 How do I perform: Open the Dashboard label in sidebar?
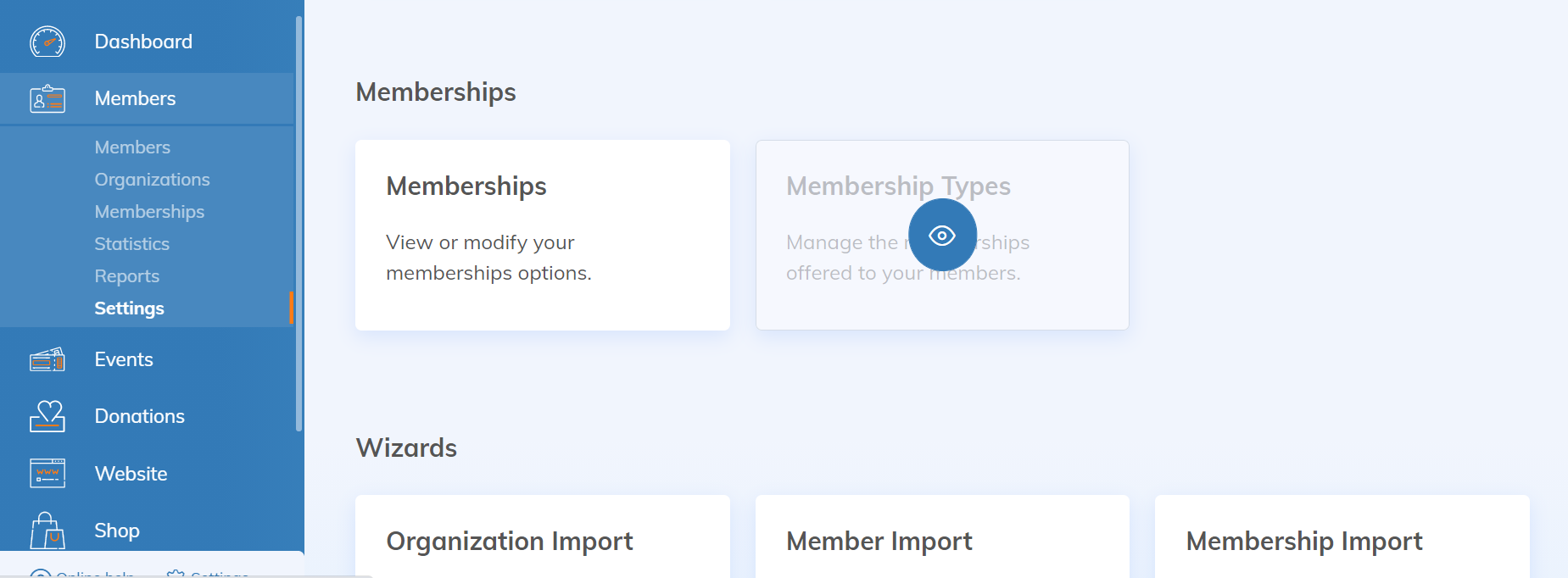[143, 42]
